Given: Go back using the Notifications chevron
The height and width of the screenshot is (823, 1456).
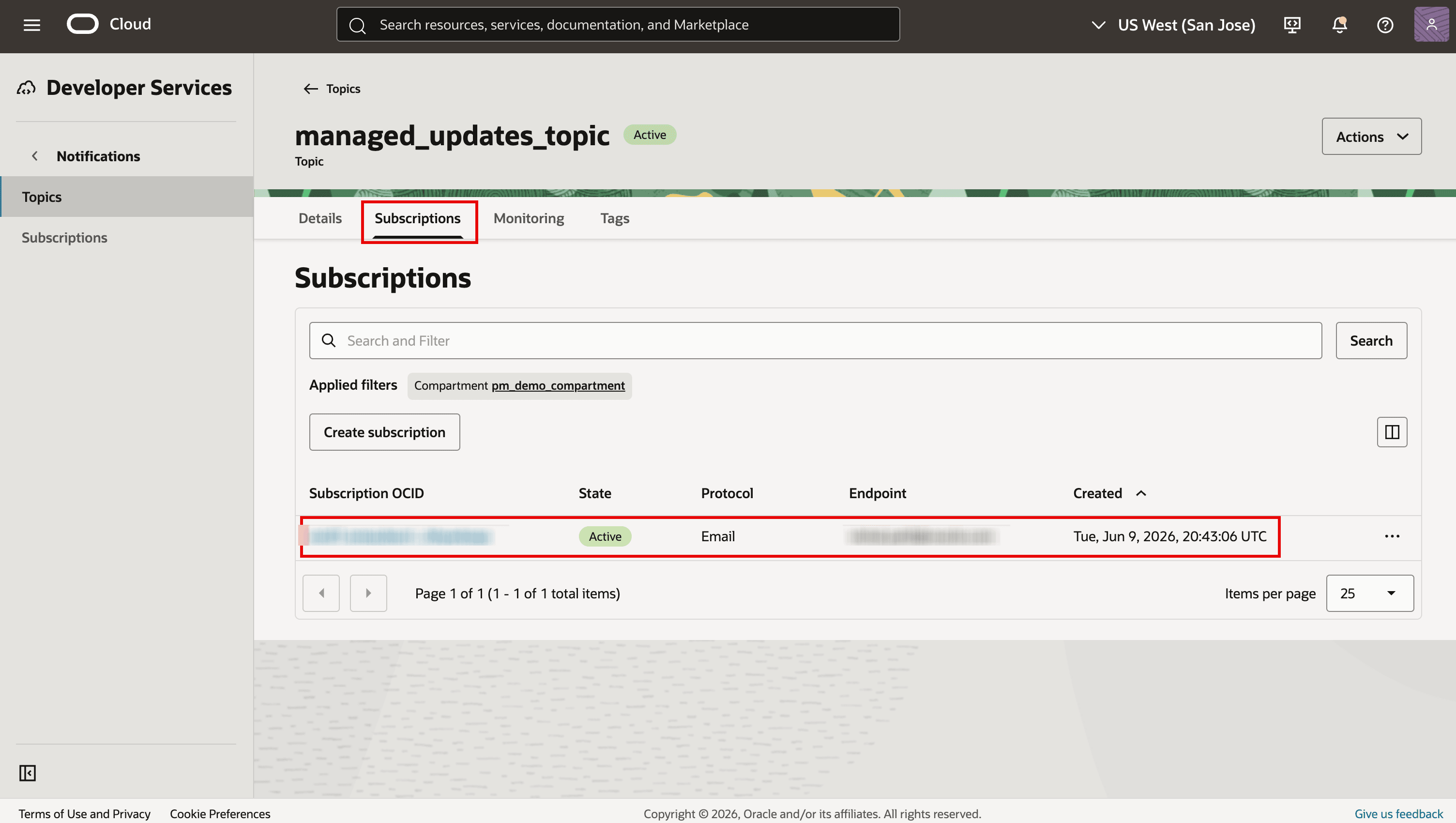Looking at the screenshot, I should [34, 156].
